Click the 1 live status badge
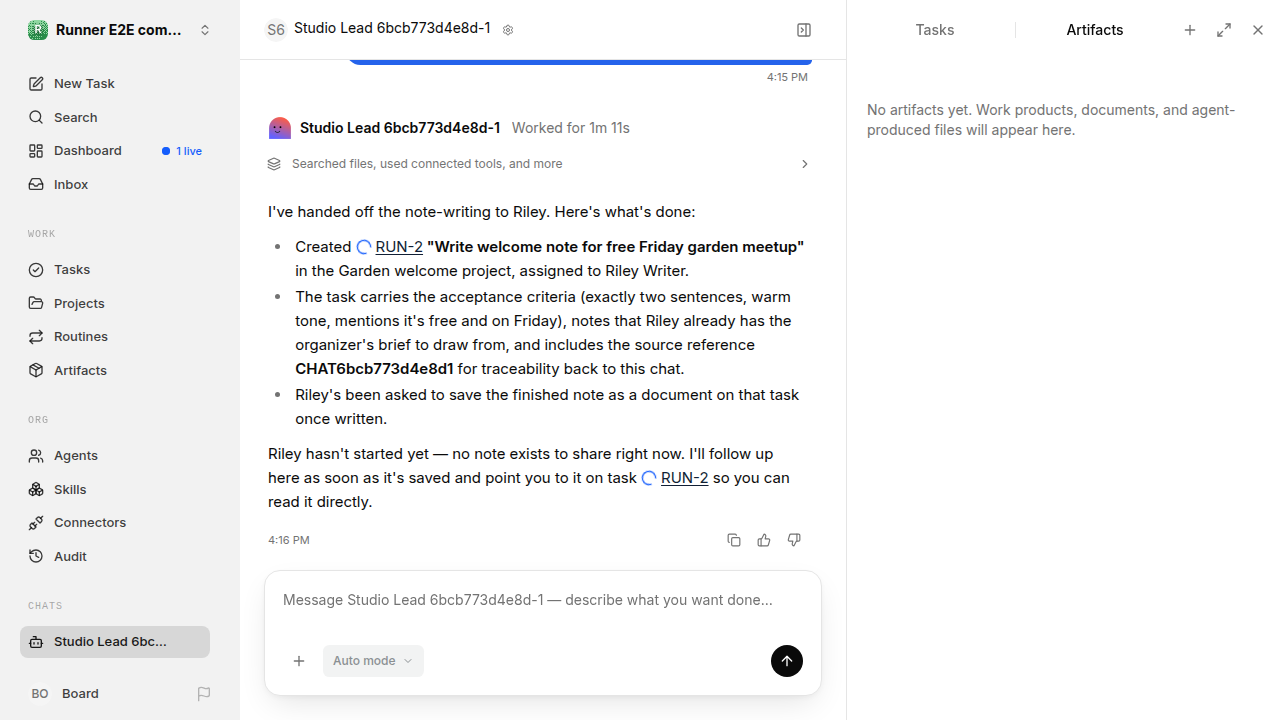Screen dimensions: 1280x720 click(182, 151)
